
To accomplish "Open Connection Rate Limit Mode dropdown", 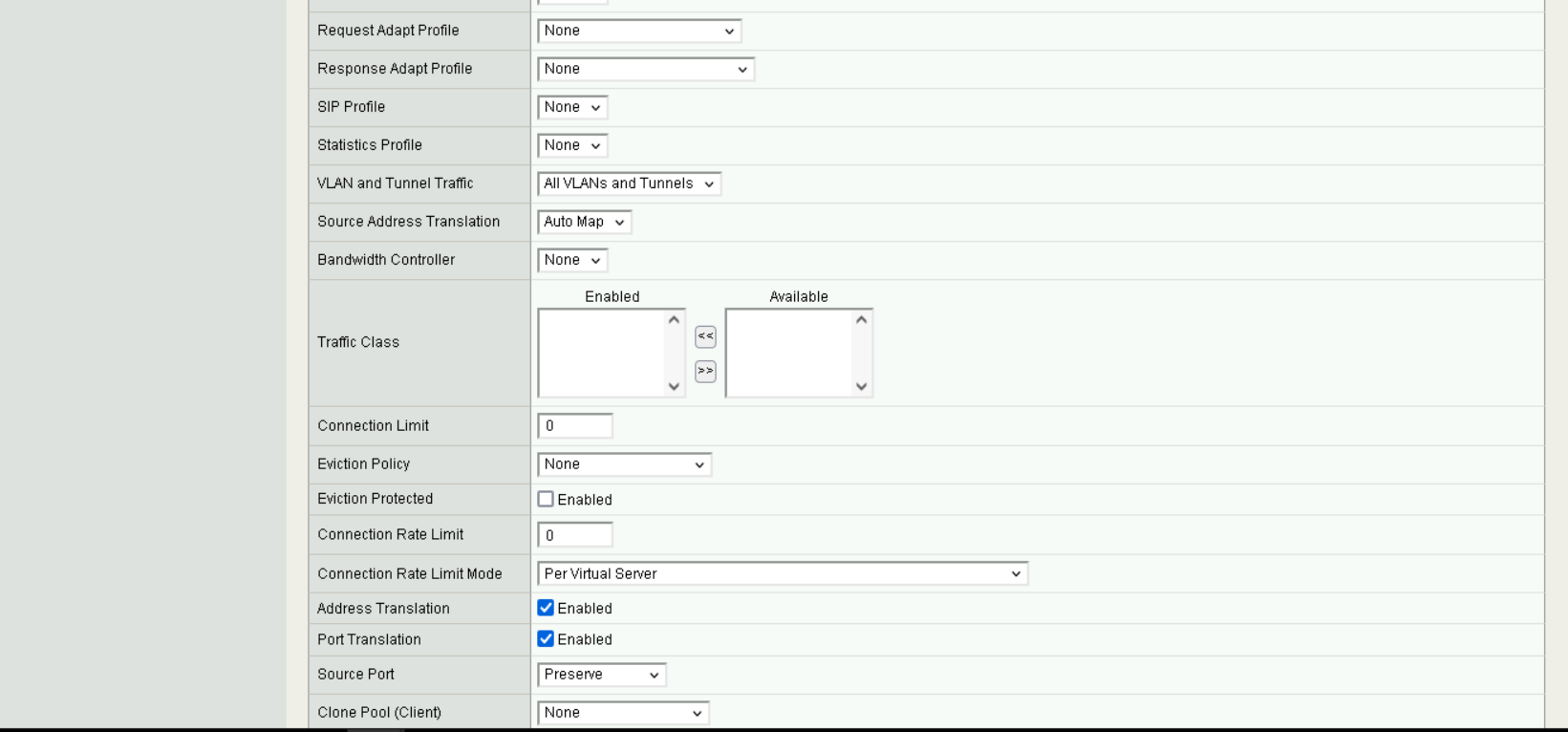I will click(x=783, y=573).
